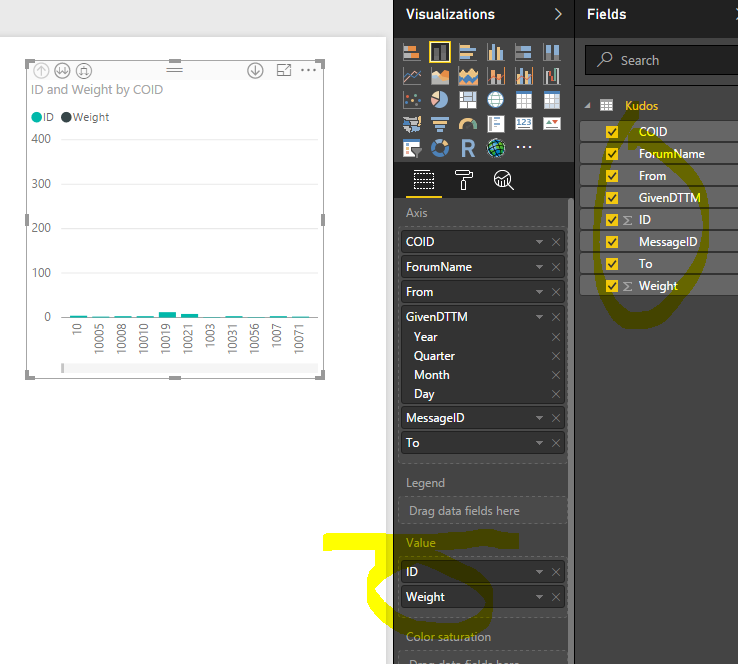Toggle the GivenDTTM field checkbox
738x664 pixels.
(x=611, y=198)
